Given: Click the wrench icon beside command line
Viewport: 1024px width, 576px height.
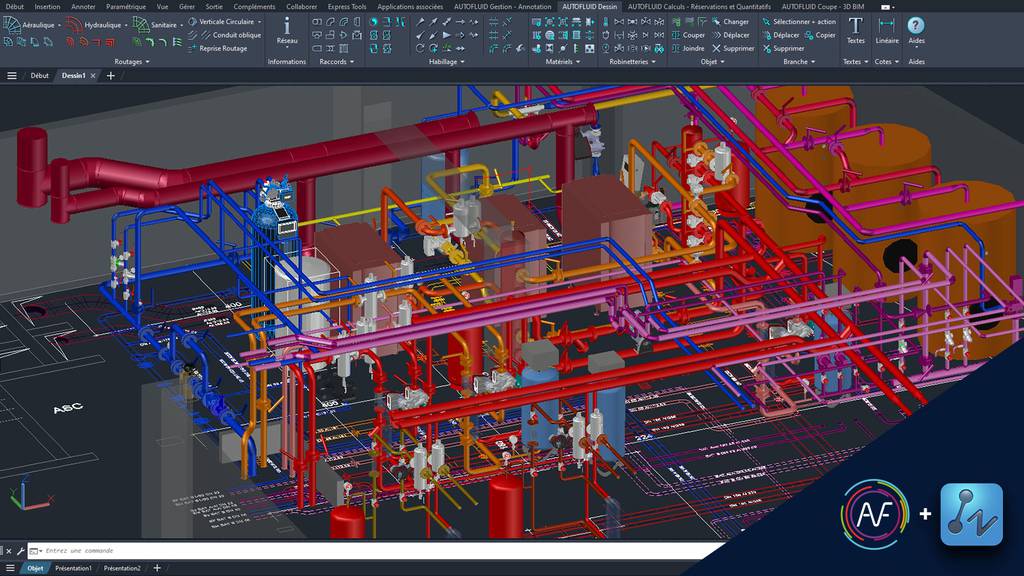Looking at the screenshot, I should pyautogui.click(x=20, y=551).
